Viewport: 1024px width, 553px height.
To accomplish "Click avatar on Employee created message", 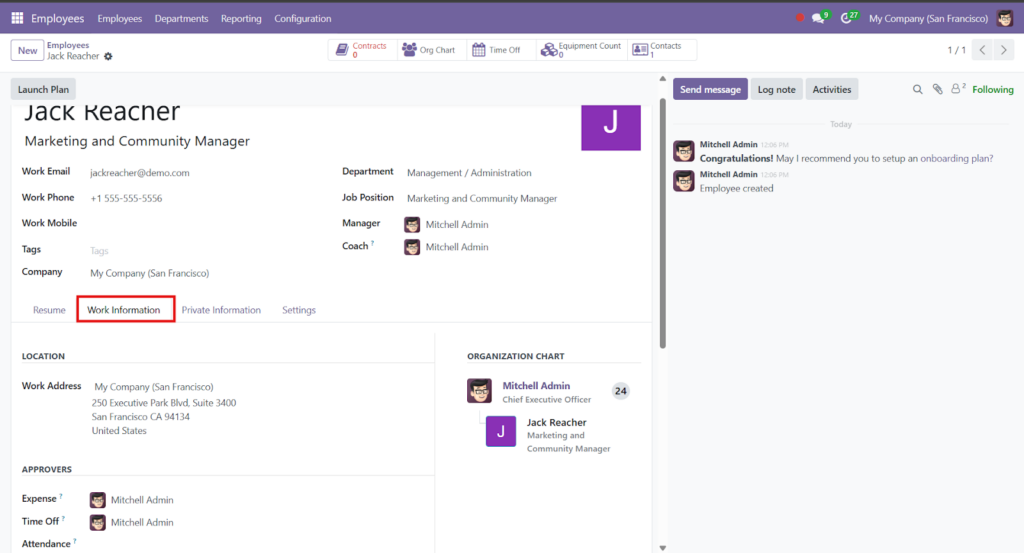I will (x=684, y=181).
